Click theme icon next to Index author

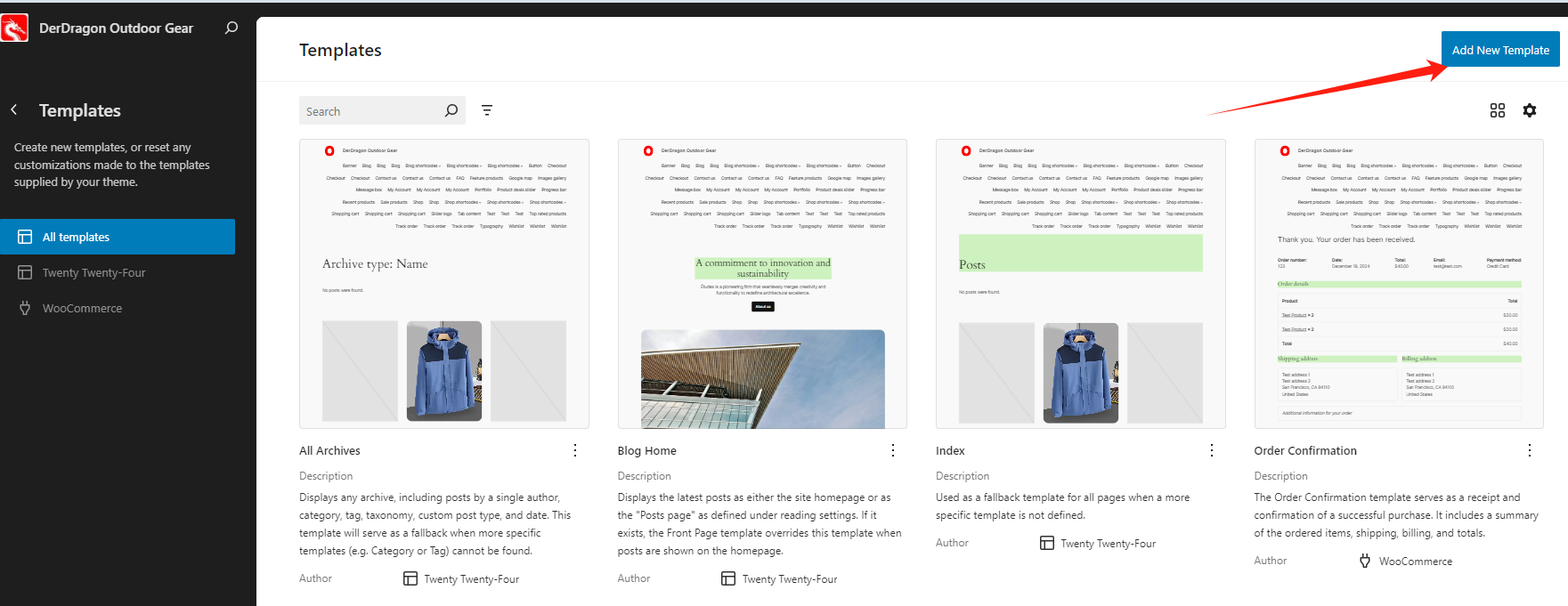pos(1047,543)
